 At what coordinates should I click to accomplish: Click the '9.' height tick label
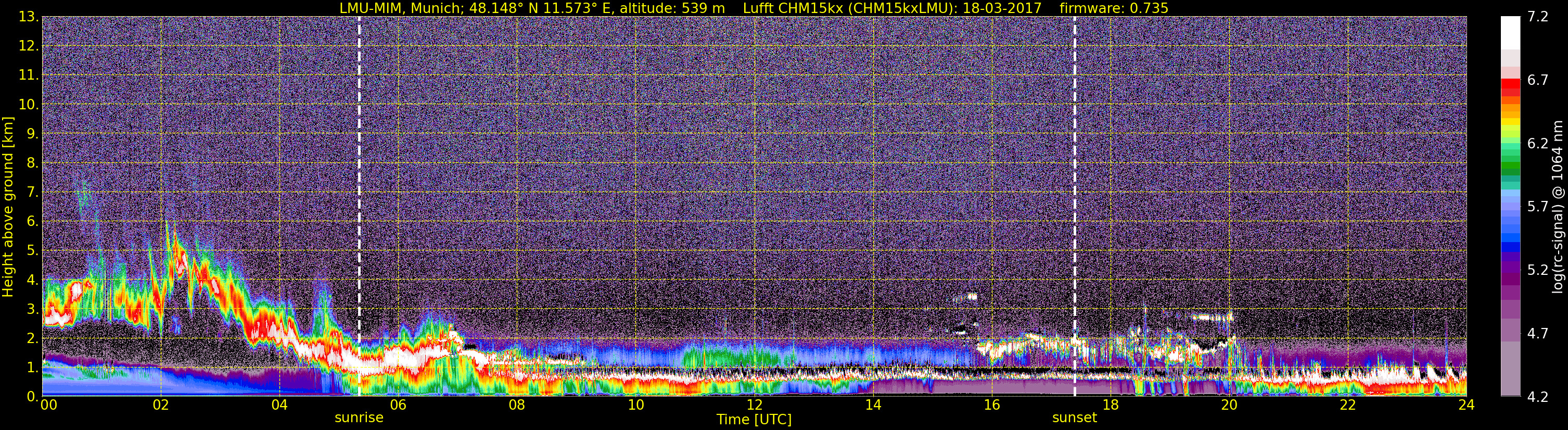click(x=33, y=134)
